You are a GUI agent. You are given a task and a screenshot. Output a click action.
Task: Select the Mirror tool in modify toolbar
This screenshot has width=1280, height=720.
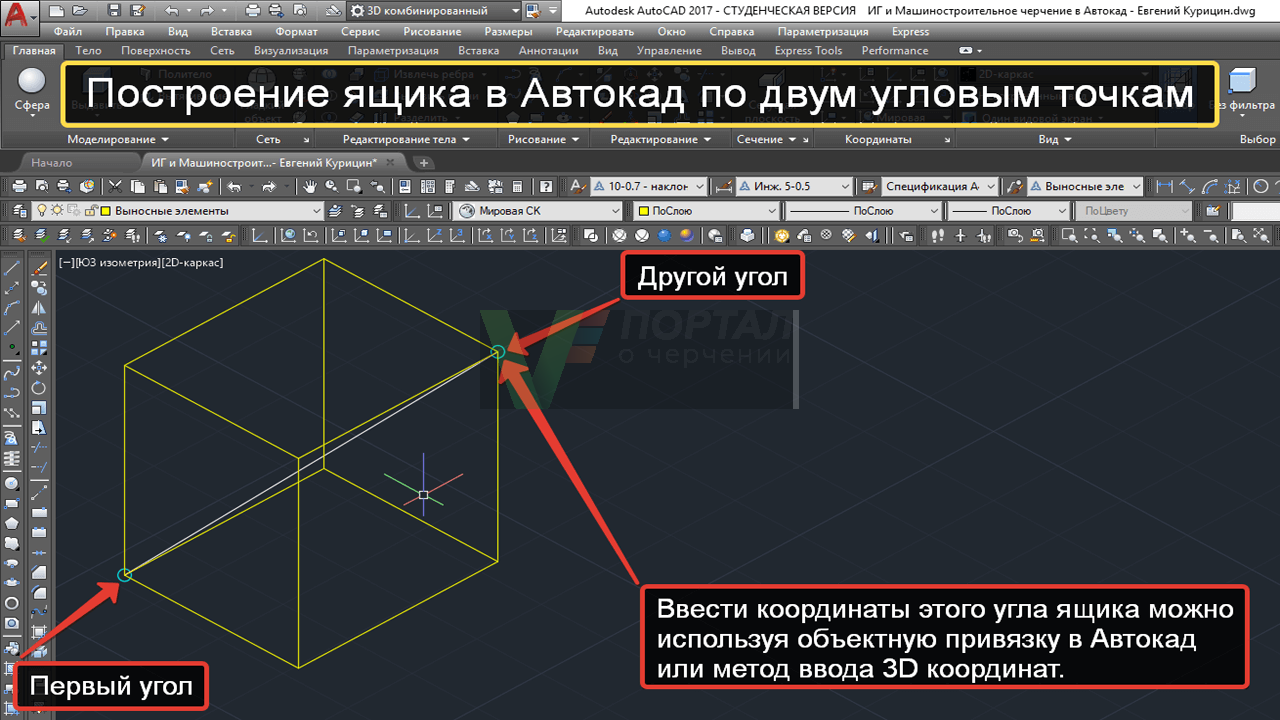tap(40, 309)
